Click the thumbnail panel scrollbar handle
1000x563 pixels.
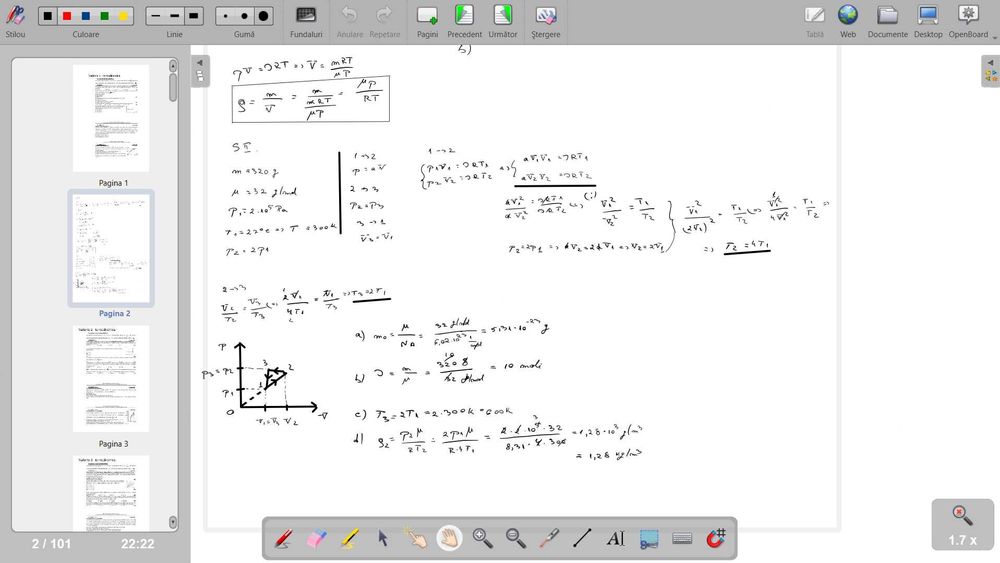click(x=173, y=87)
